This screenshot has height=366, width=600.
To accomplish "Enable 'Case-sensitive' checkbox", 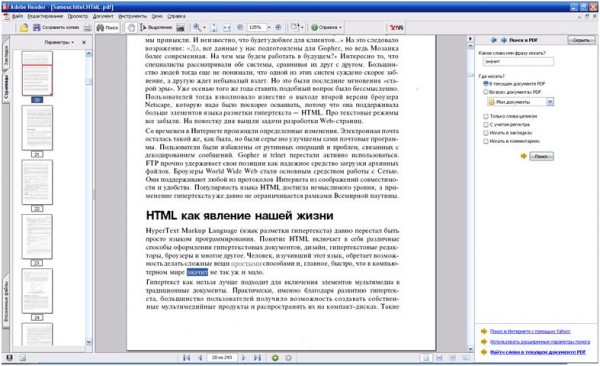I will (486, 124).
